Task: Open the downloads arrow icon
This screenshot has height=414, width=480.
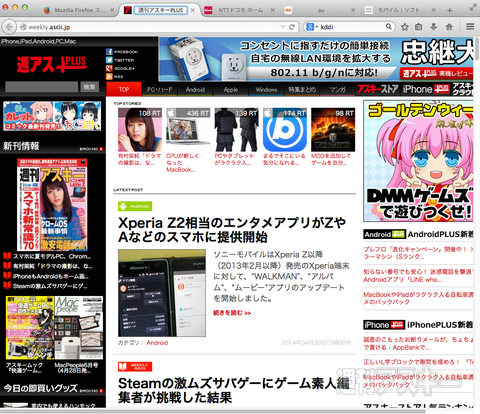Action: point(433,27)
